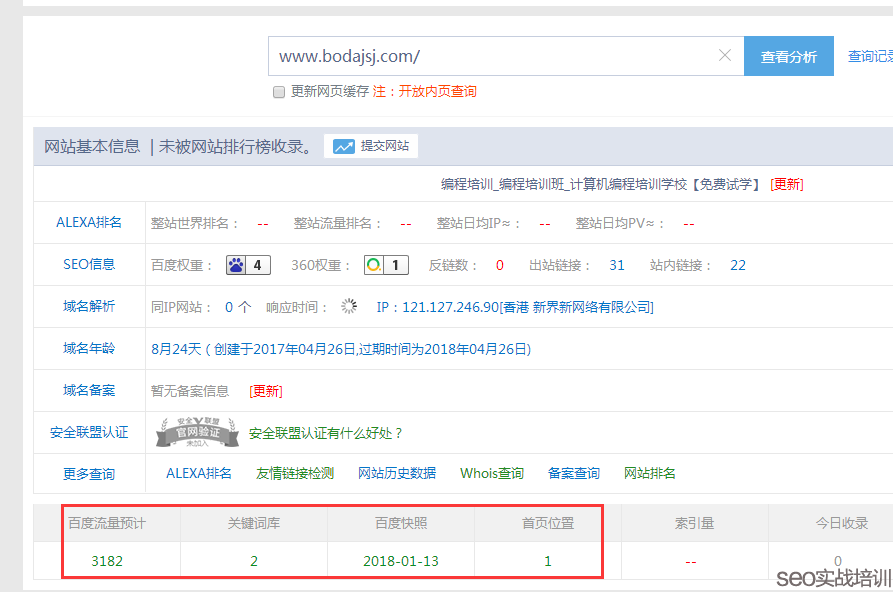Clear the URL using the X icon
This screenshot has height=592, width=893.
[x=724, y=56]
